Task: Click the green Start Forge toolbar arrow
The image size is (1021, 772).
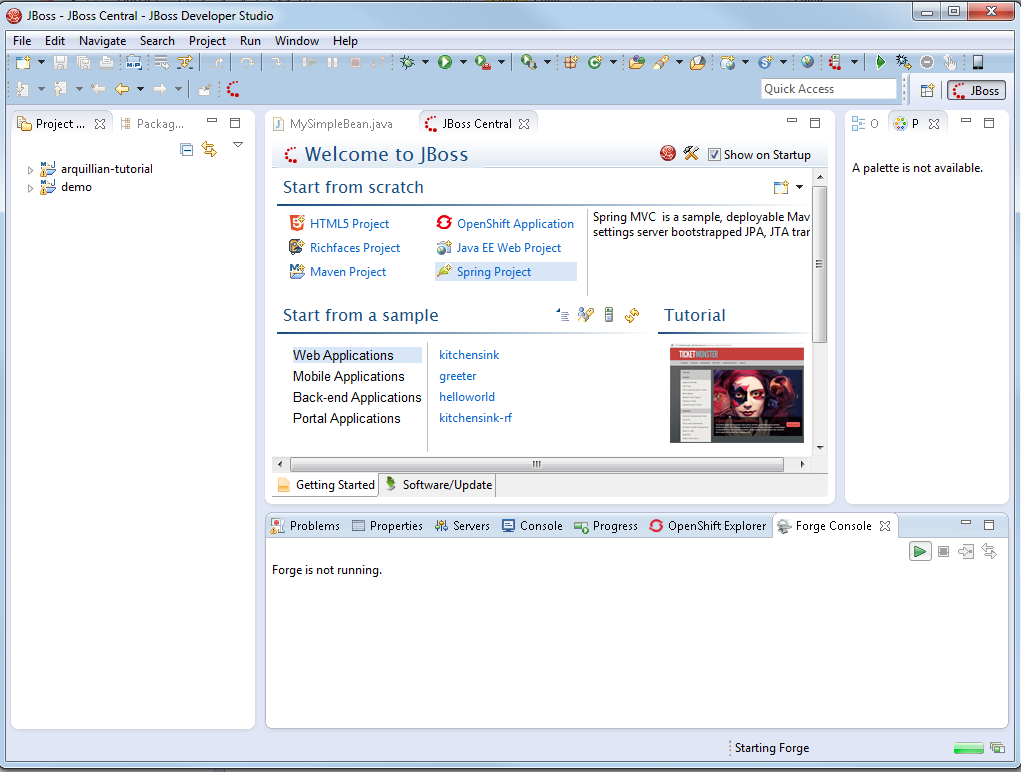Action: tap(880, 62)
